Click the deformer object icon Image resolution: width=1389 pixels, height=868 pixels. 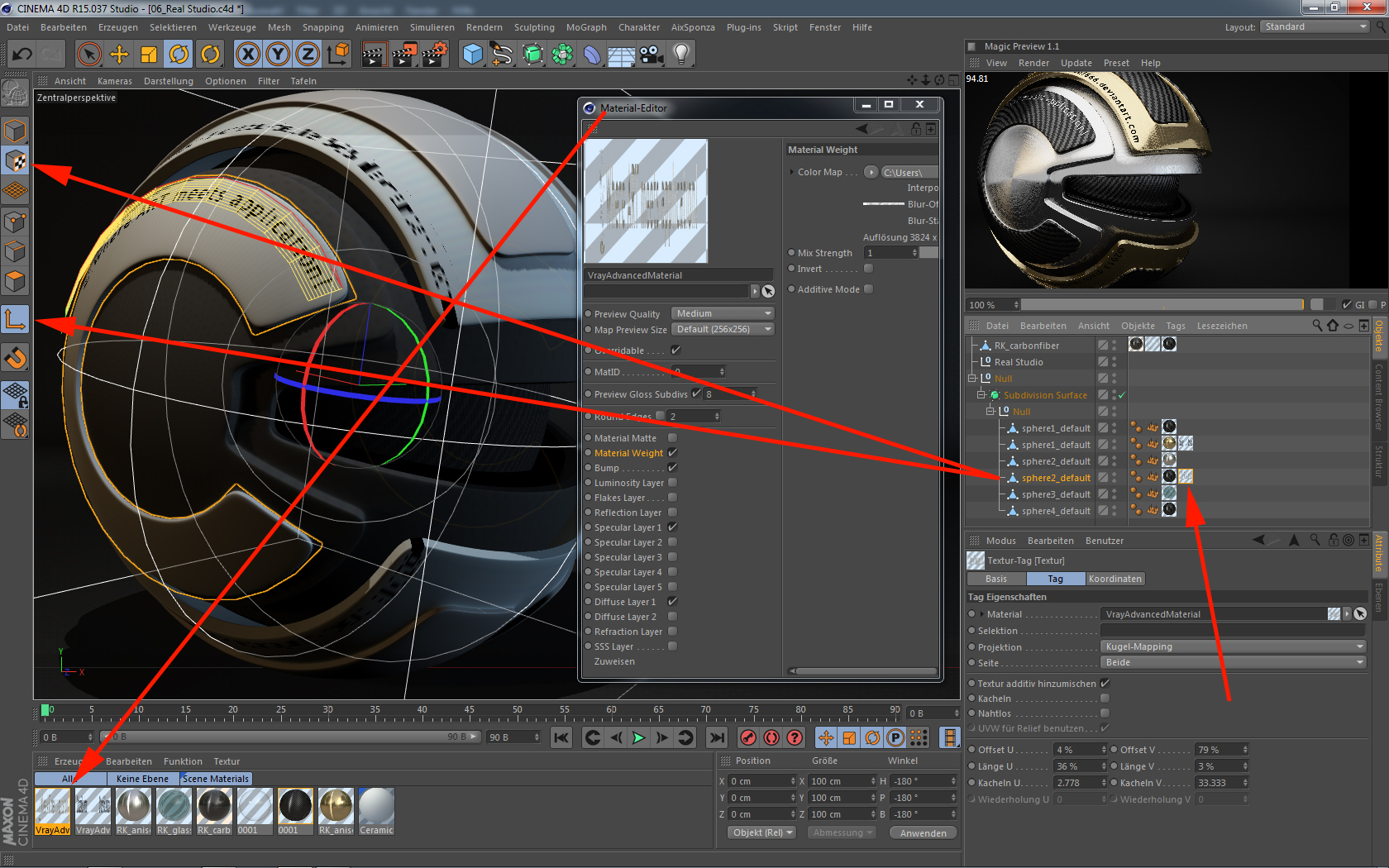(x=592, y=55)
